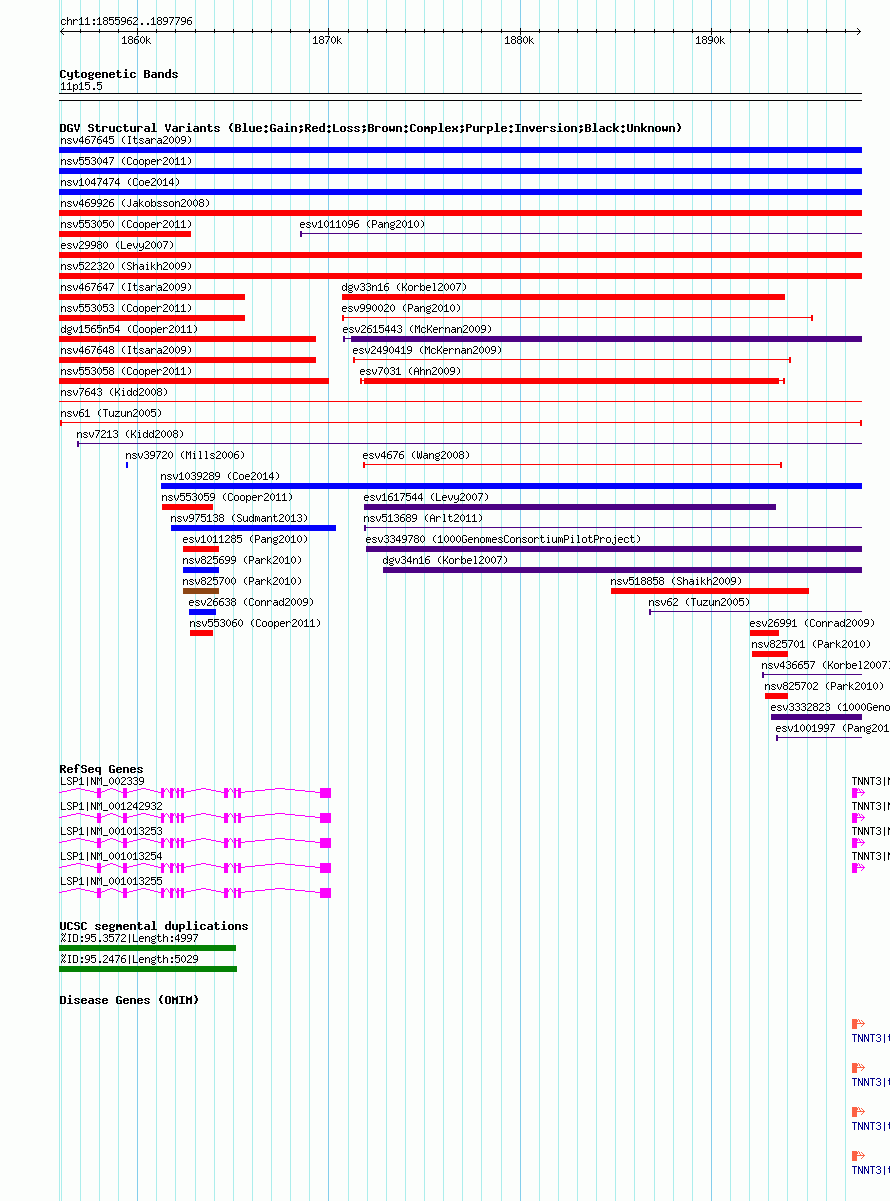Viewport: 890px width, 1201px height.
Task: Click the nsv825700 (Park2010) label
Action: (x=242, y=581)
